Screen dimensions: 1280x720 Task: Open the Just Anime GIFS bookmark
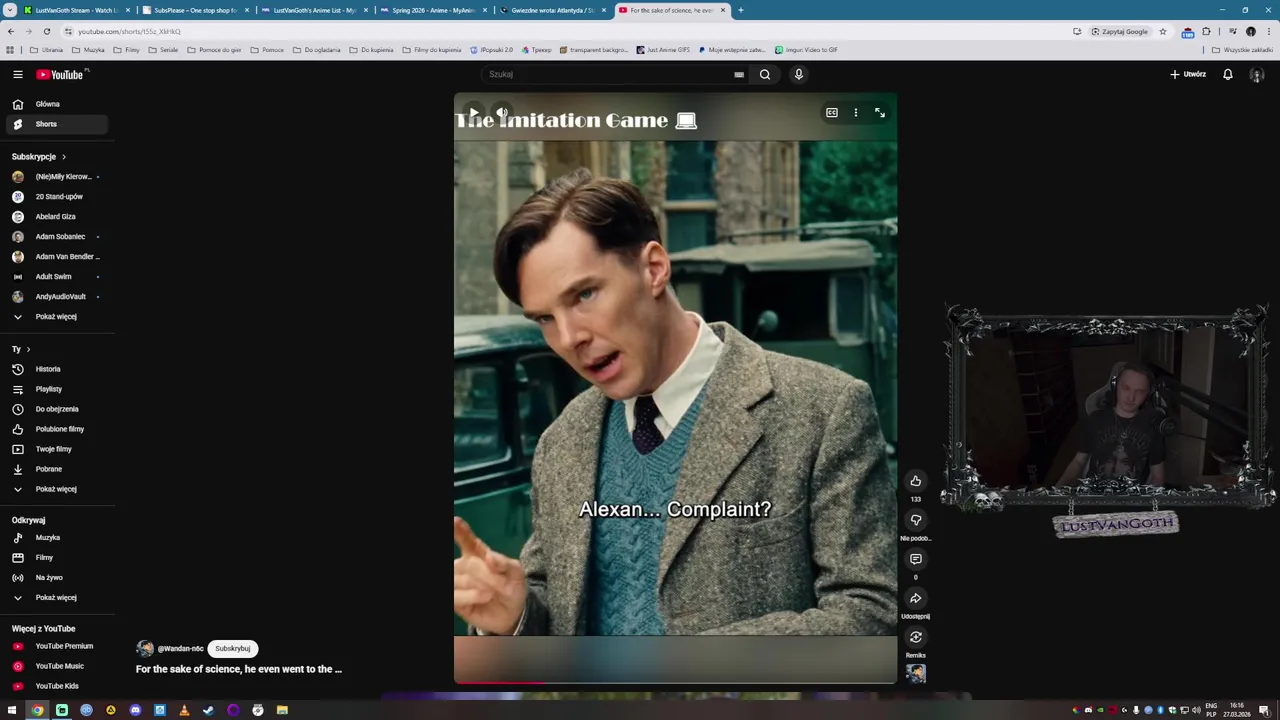coord(663,49)
